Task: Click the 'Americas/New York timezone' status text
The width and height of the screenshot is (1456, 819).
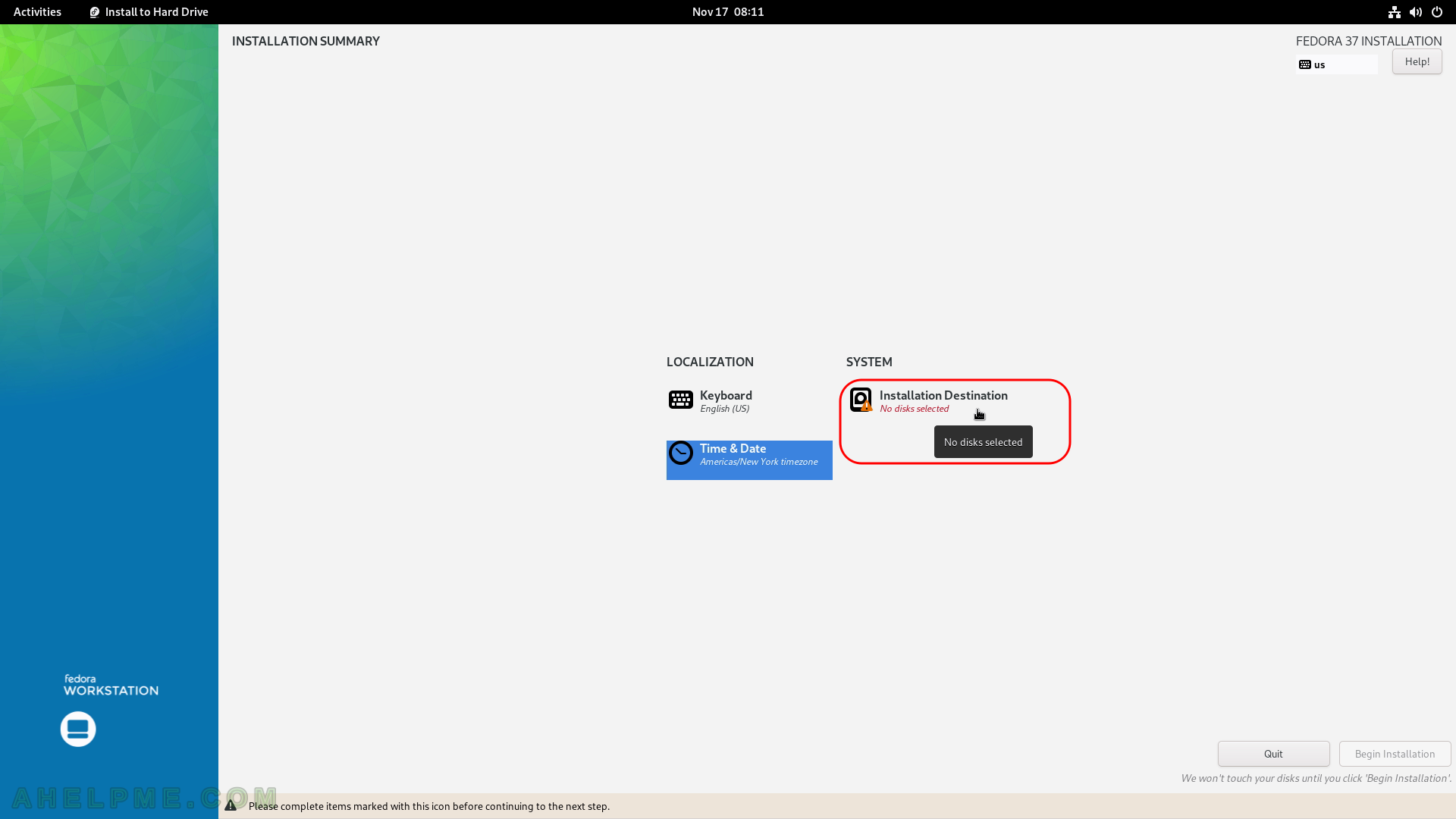Action: [x=758, y=462]
